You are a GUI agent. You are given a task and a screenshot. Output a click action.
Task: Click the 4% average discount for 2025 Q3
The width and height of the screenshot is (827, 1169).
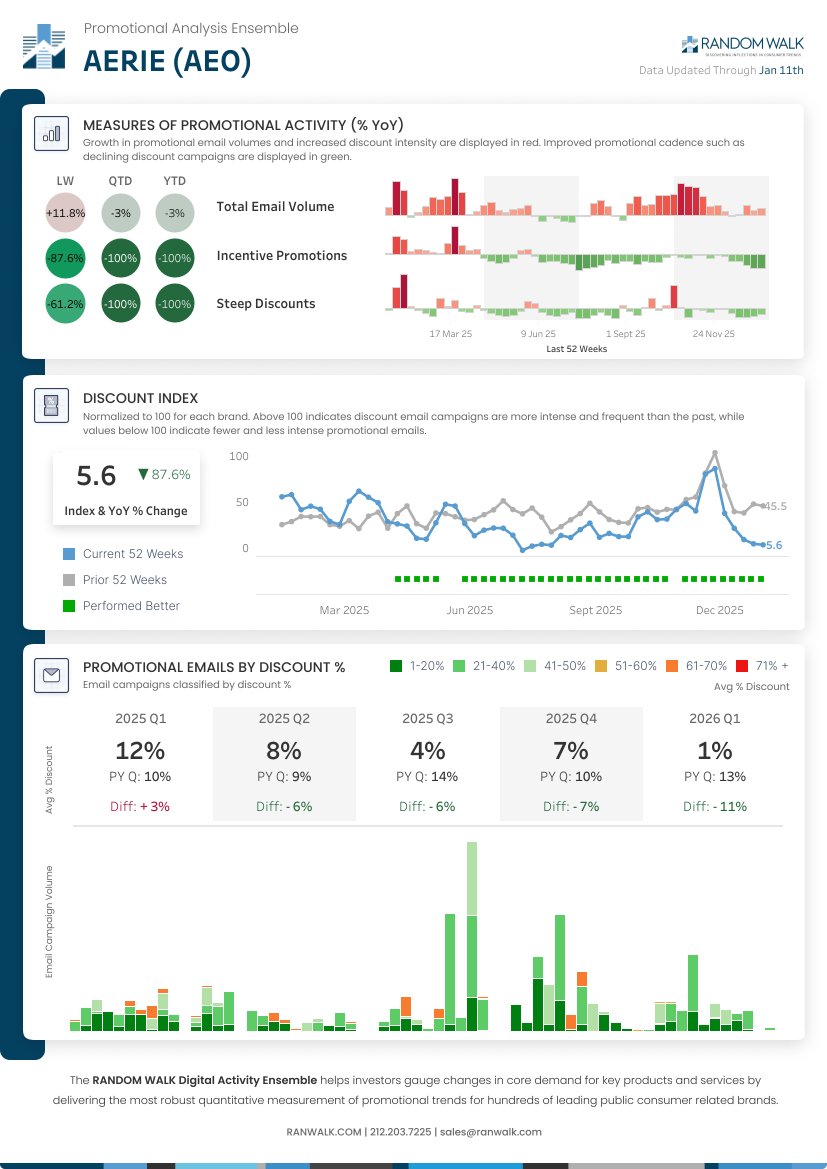click(x=427, y=750)
